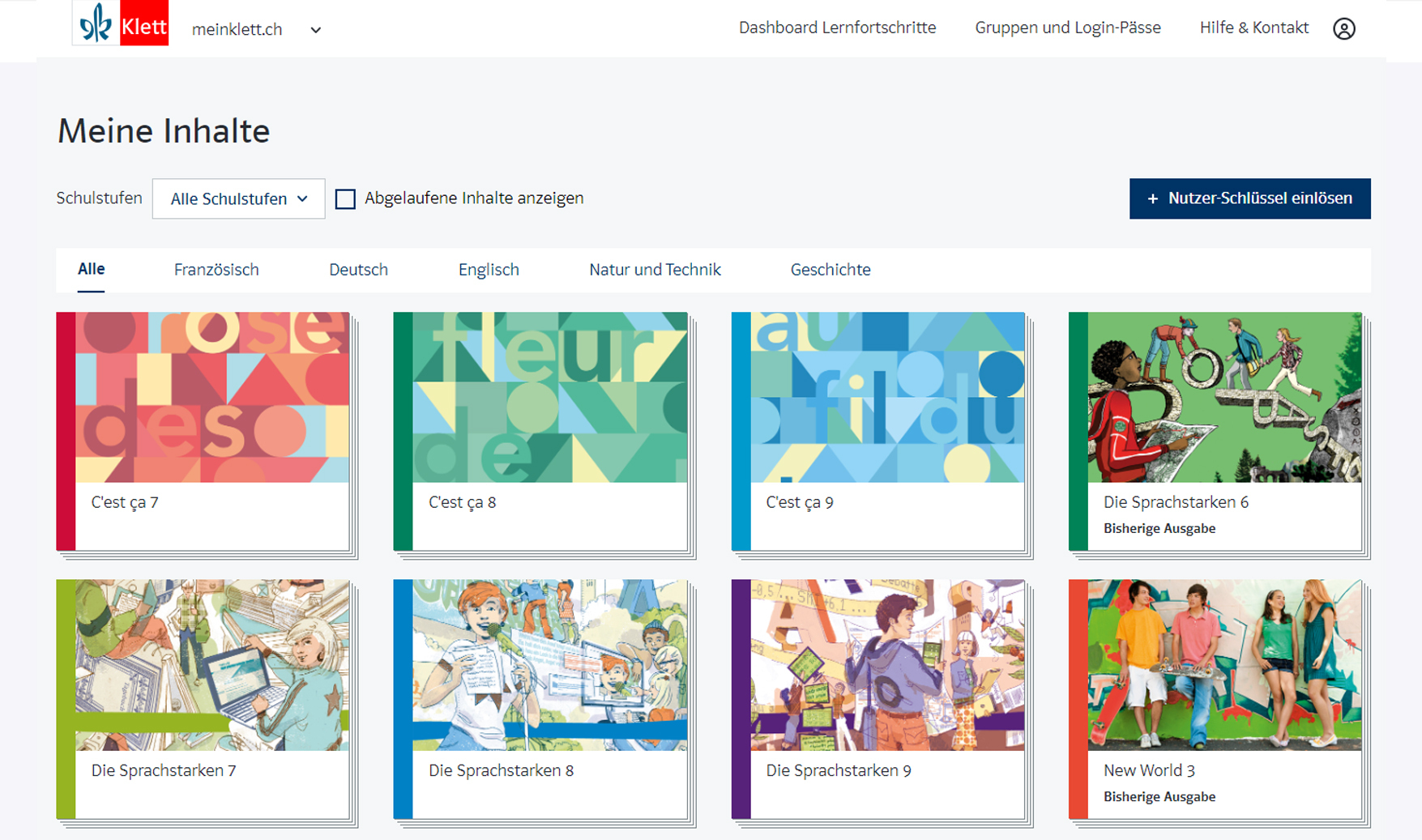Image resolution: width=1422 pixels, height=840 pixels.
Task: Switch to Natur und Technik tab
Action: [x=655, y=270]
